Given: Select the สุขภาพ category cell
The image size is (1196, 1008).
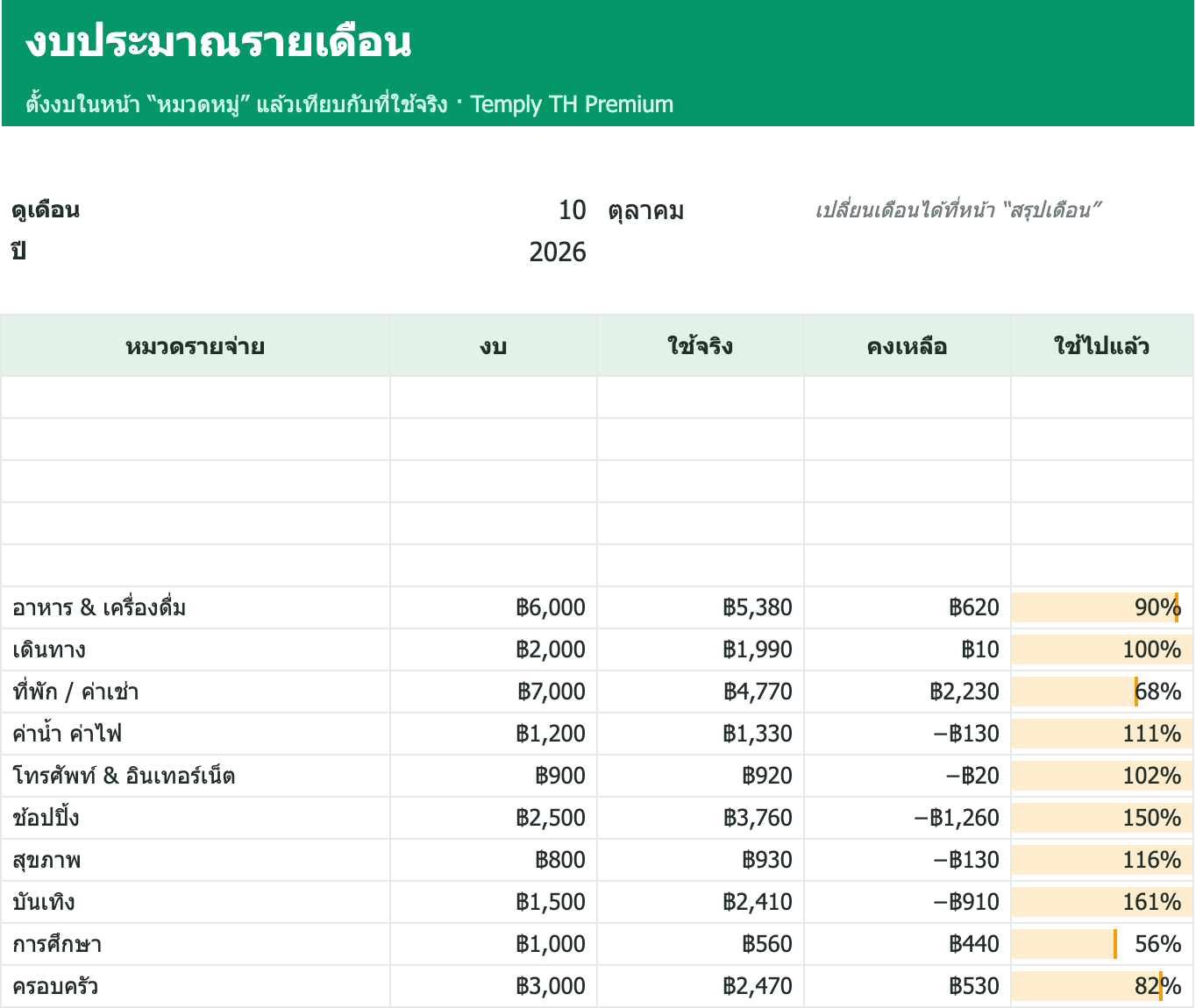Looking at the screenshot, I should click(x=196, y=860).
